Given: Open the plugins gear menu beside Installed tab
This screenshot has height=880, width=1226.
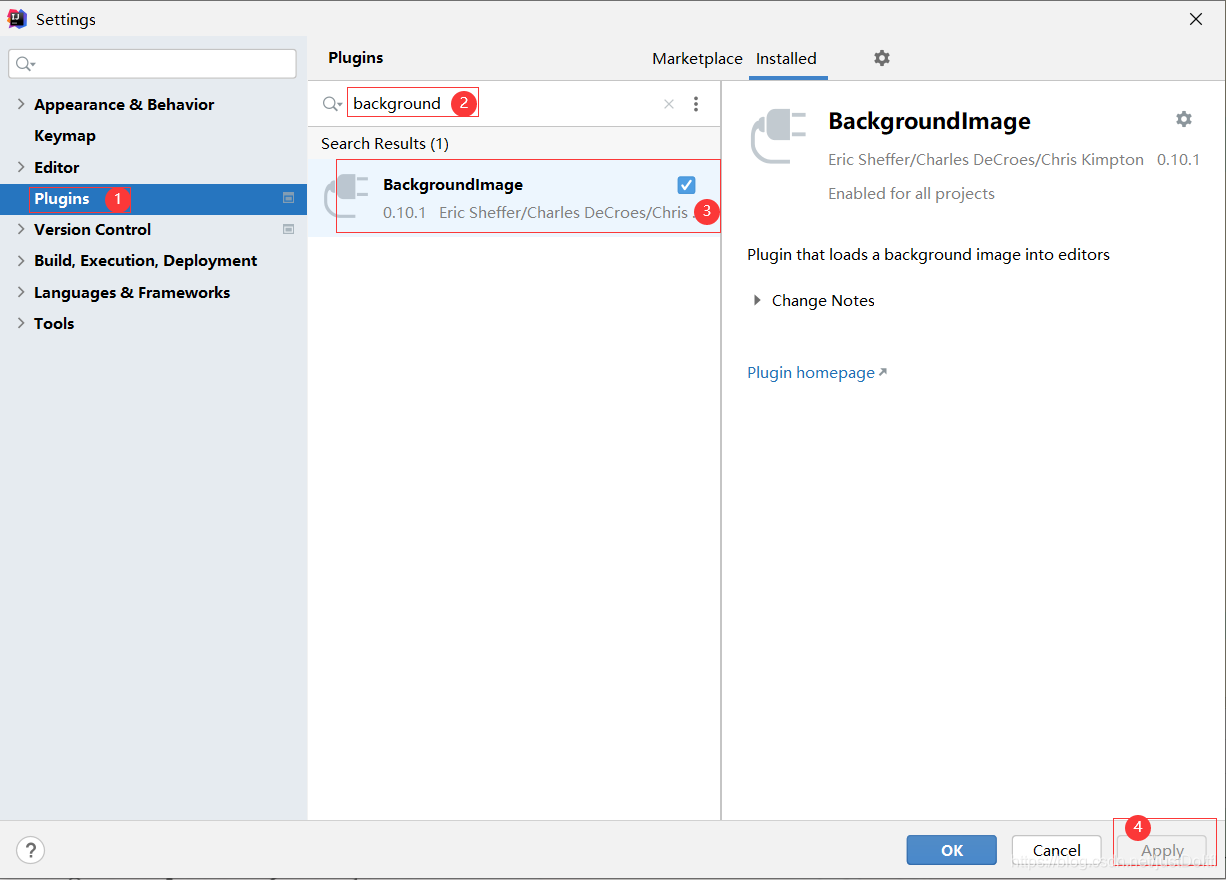Looking at the screenshot, I should click(881, 58).
